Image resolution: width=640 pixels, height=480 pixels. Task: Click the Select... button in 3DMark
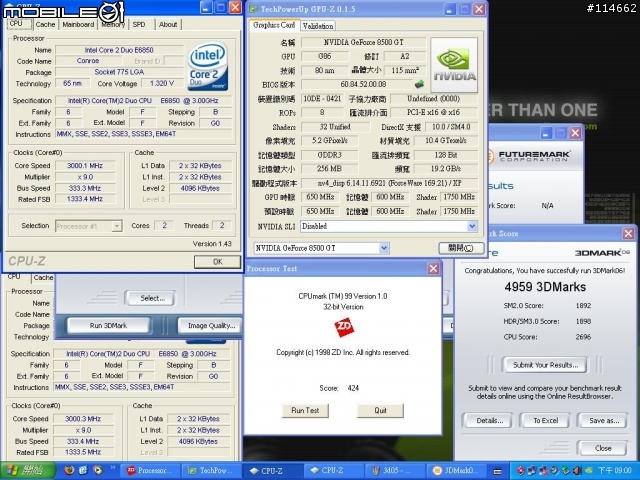(x=152, y=298)
